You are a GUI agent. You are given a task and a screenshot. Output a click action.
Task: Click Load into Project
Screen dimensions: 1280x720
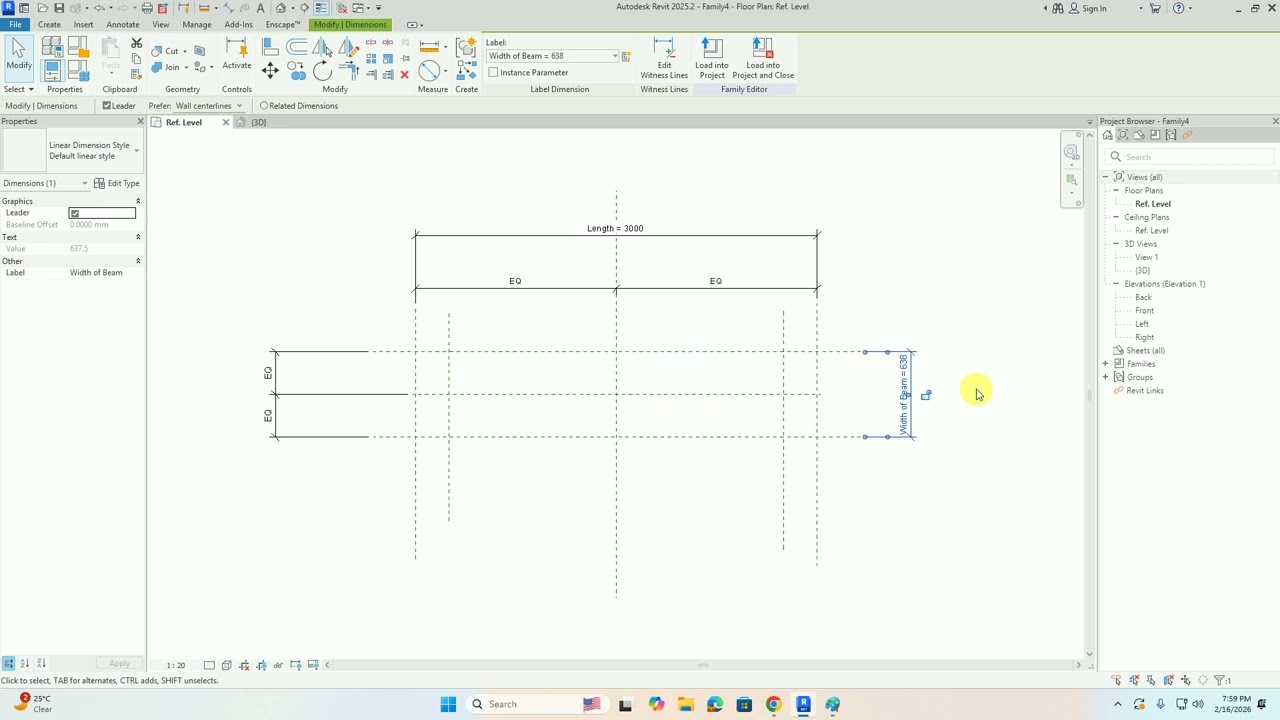click(712, 58)
